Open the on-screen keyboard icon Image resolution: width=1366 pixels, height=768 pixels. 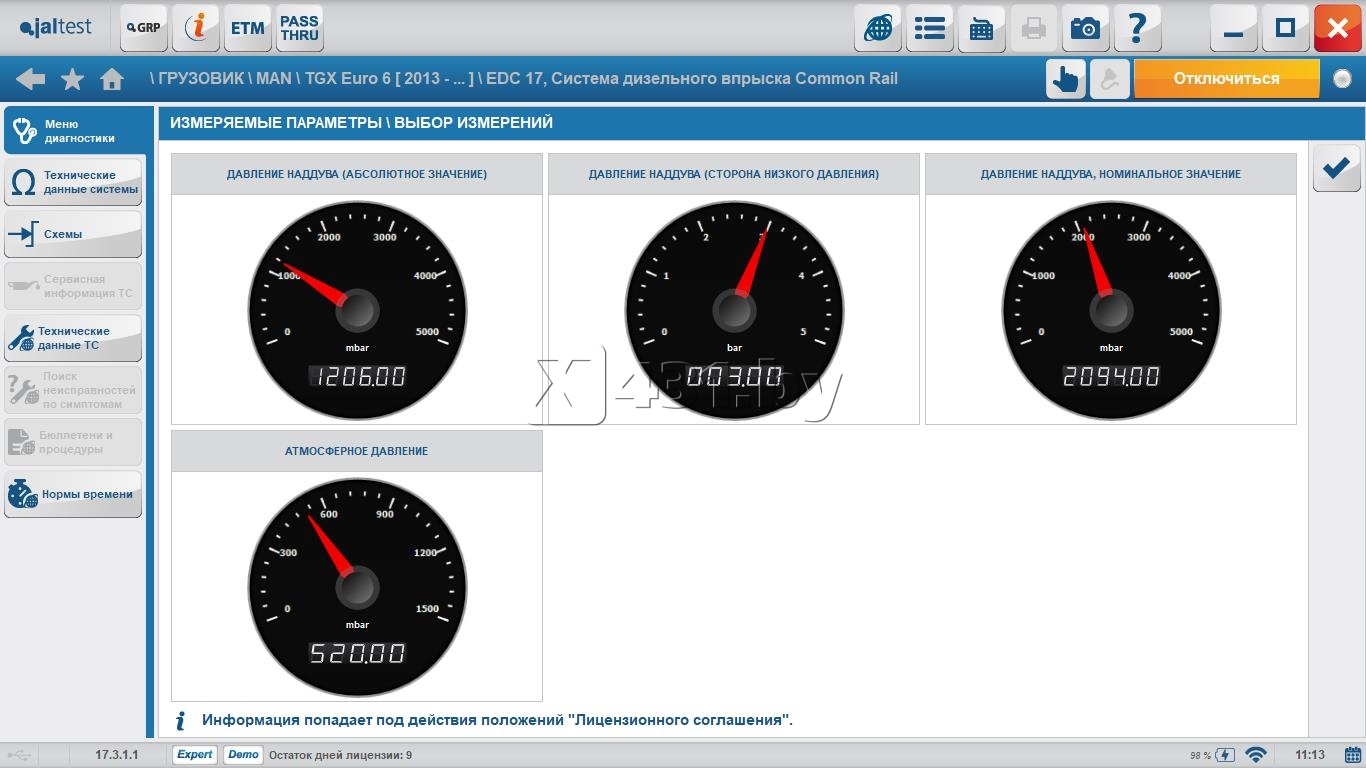(x=982, y=28)
